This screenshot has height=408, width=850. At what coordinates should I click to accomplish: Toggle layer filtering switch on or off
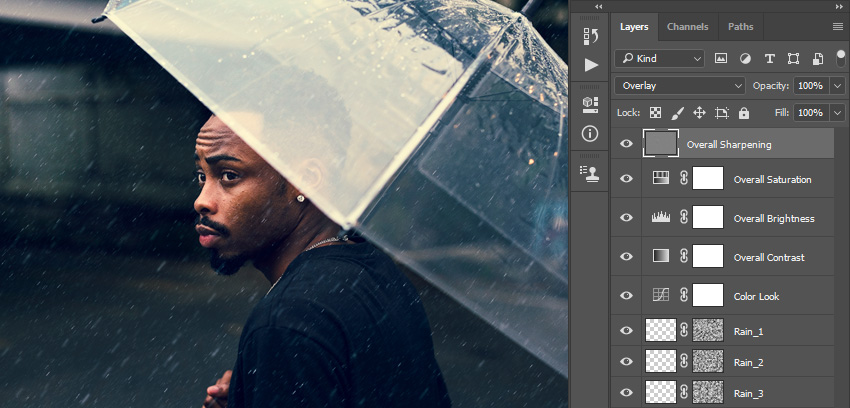[x=841, y=59]
